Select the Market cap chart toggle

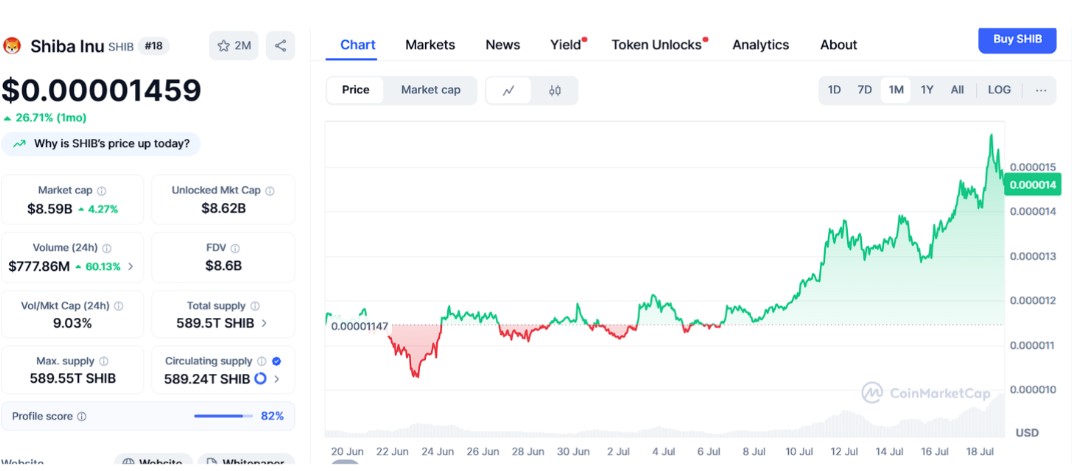click(431, 90)
